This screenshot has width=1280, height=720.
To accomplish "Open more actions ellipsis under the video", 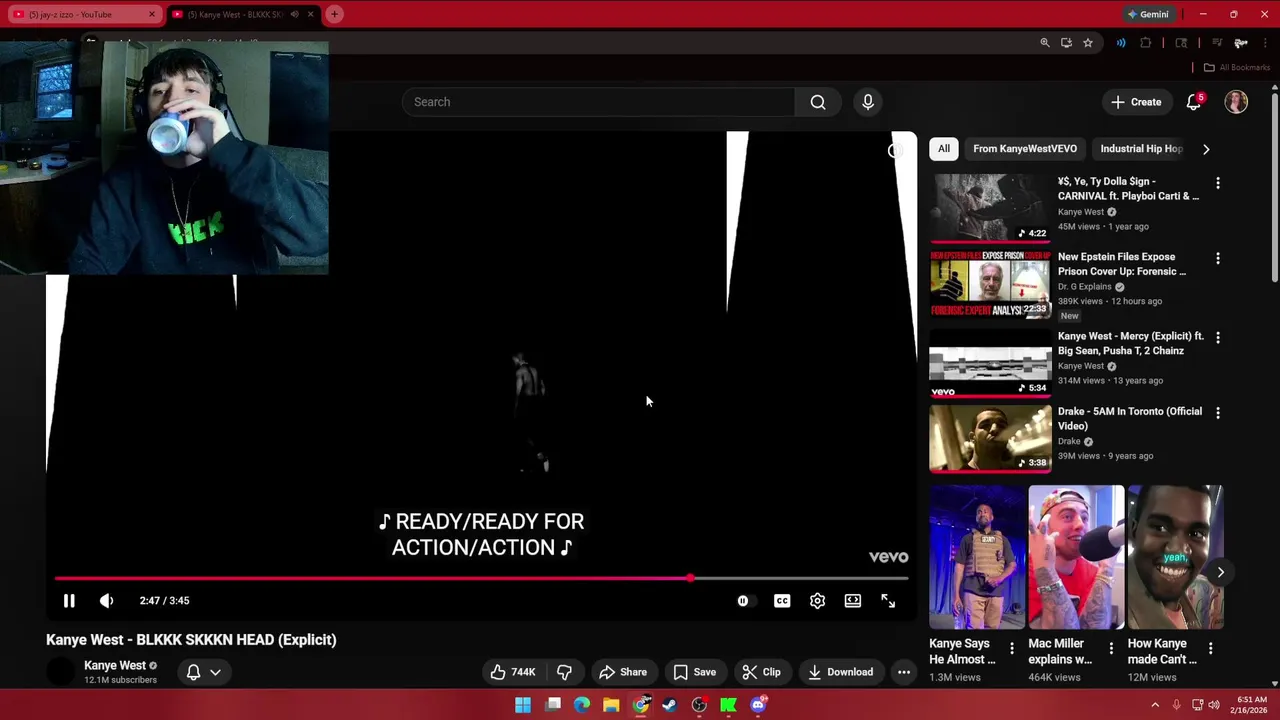I will tap(904, 672).
